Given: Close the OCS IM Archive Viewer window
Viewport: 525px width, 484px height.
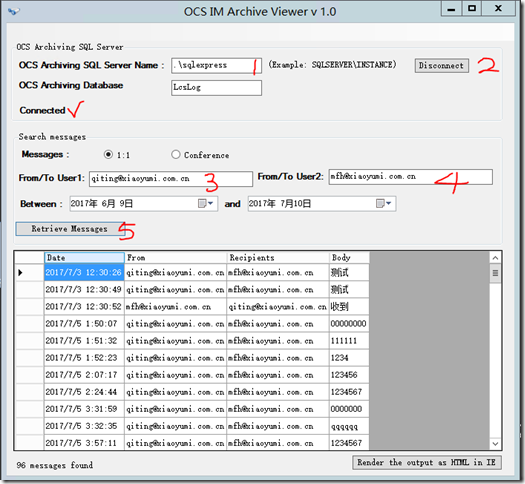Looking at the screenshot, I should pos(499,9).
